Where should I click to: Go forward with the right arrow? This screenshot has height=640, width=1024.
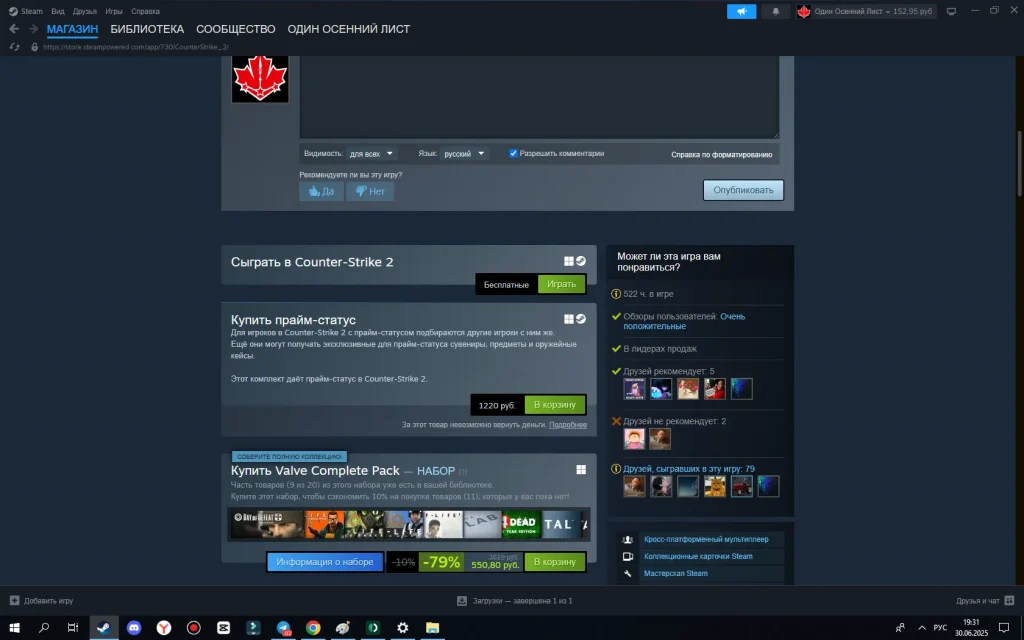(33, 29)
